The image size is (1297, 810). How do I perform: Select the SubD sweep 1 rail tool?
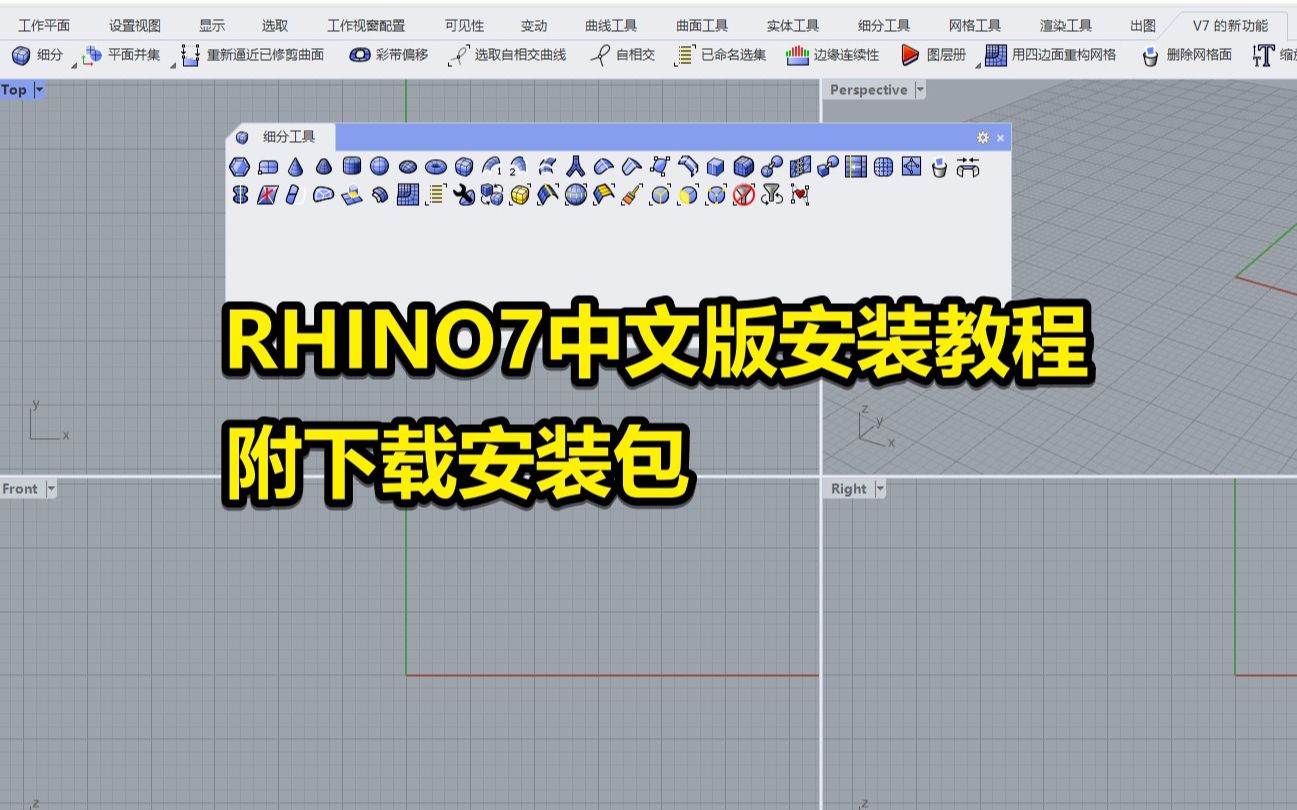pyautogui.click(x=492, y=167)
